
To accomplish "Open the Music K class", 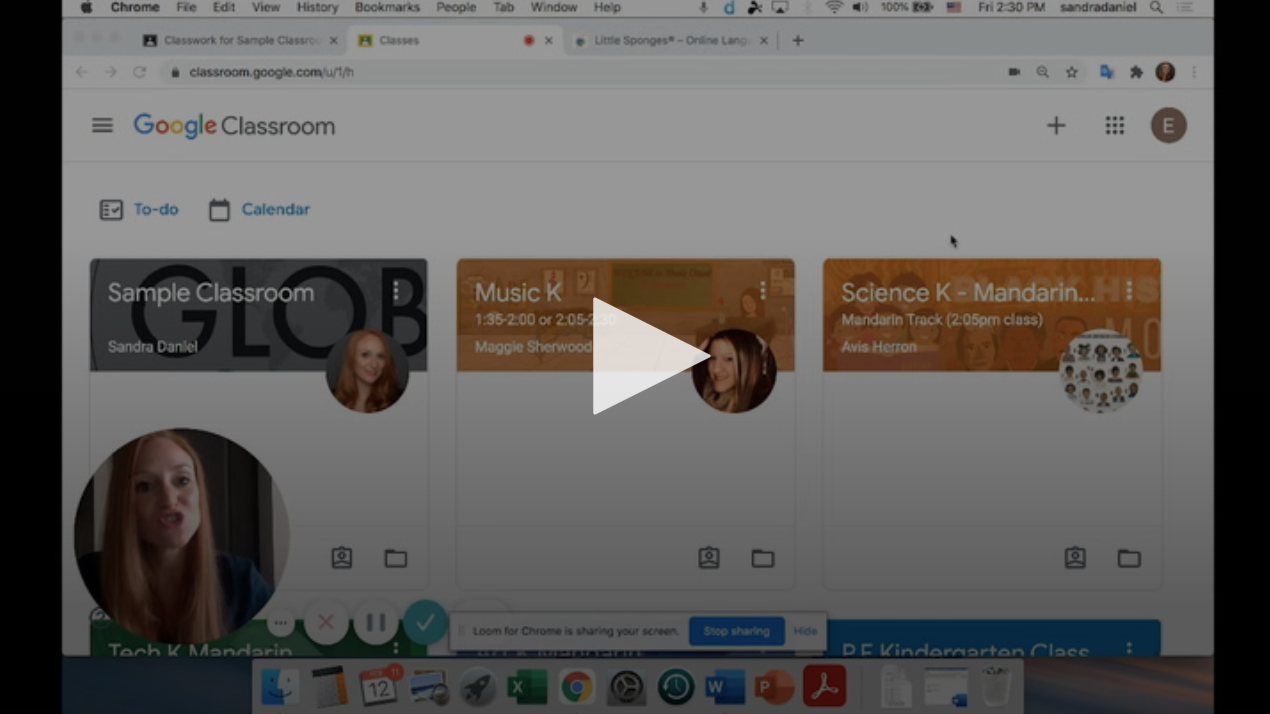I will click(x=518, y=293).
